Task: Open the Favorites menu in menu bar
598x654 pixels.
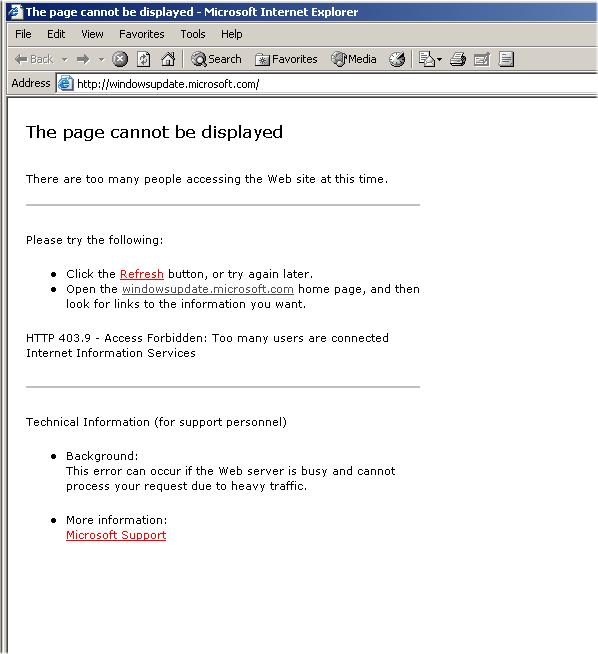Action: 141,34
